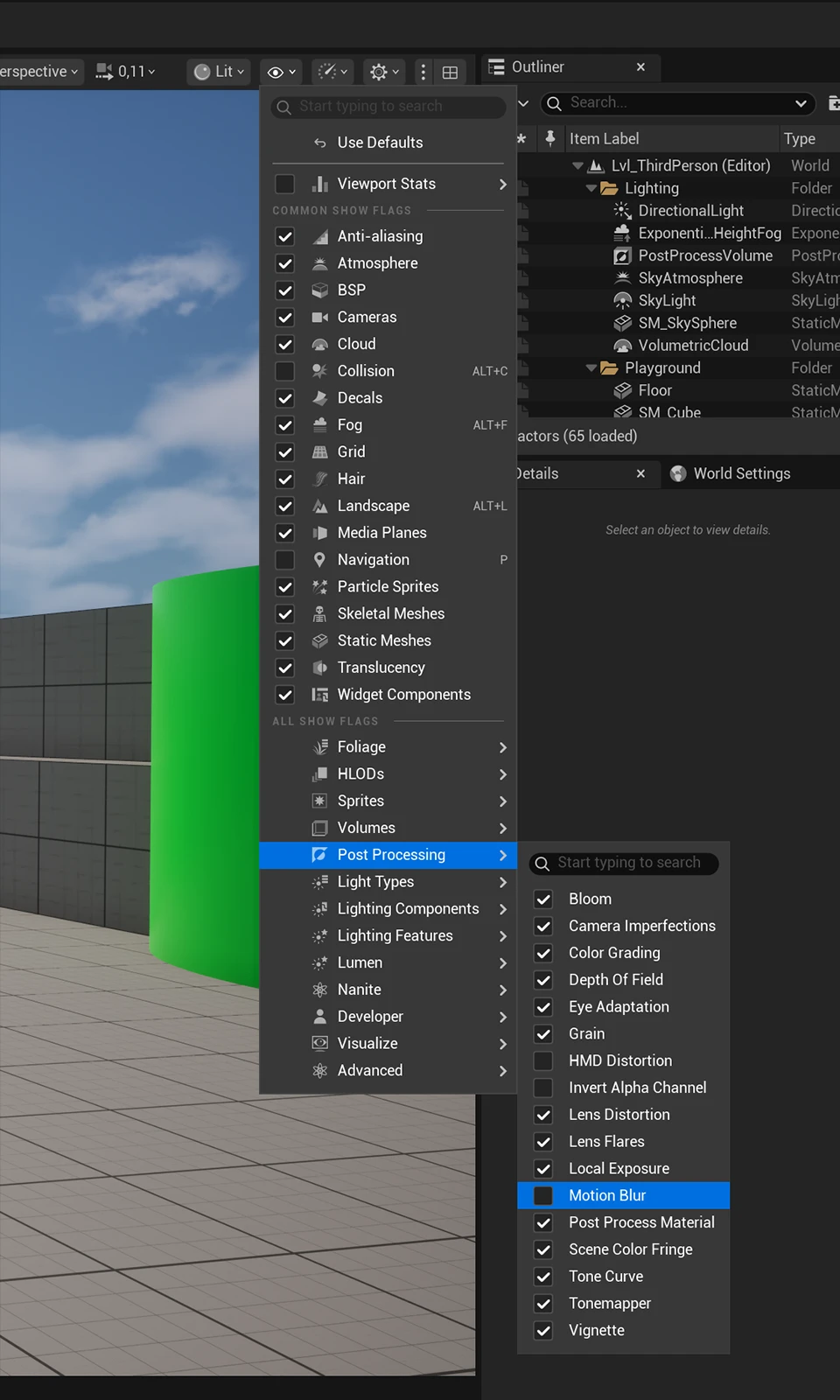Image resolution: width=840 pixels, height=1400 pixels.
Task: Expand the Light Types submenu arrow
Action: 503,882
